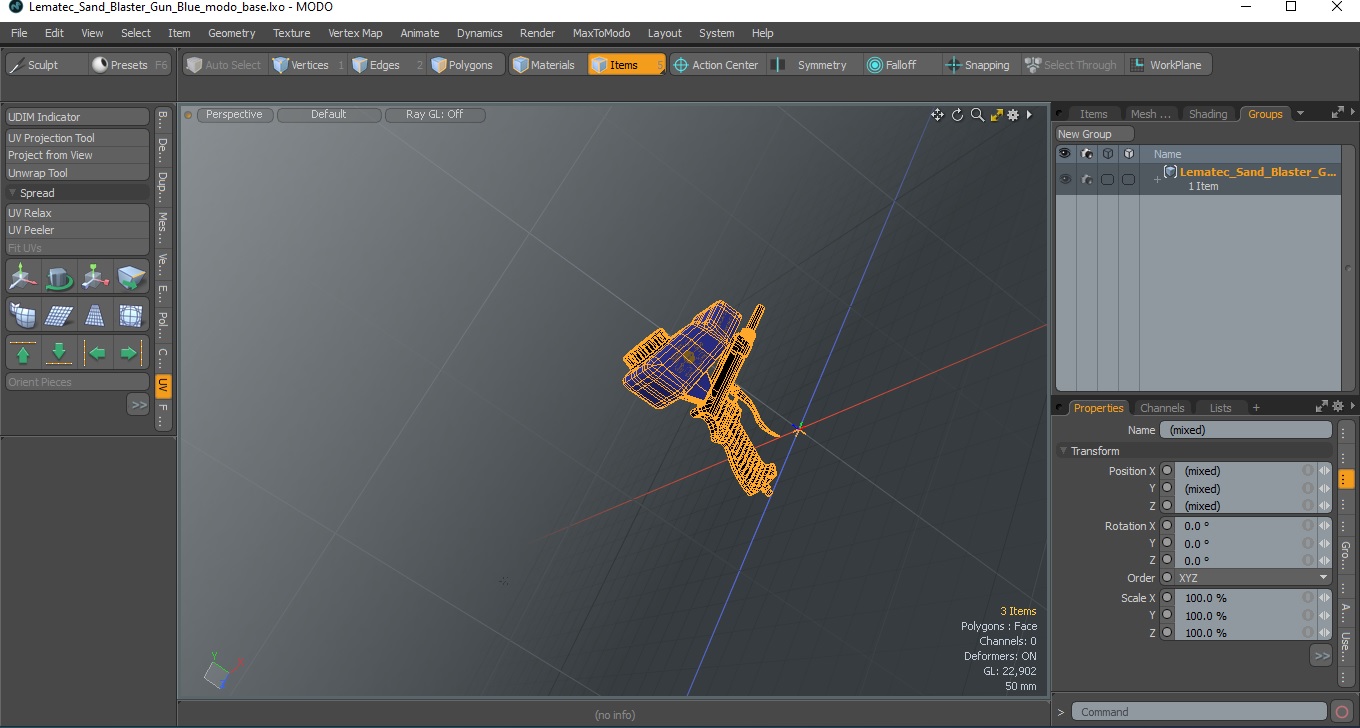Switch to Materials selection mode
1360x728 pixels.
click(546, 65)
